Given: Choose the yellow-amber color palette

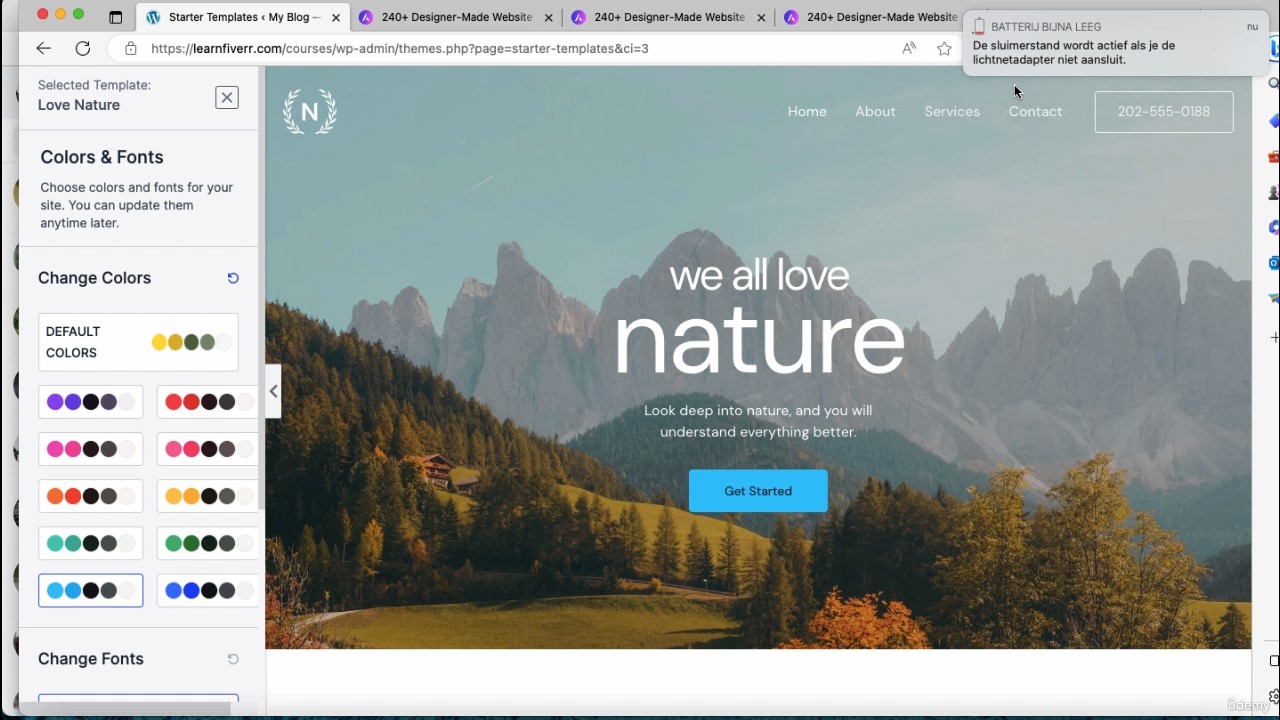Looking at the screenshot, I should point(207,496).
